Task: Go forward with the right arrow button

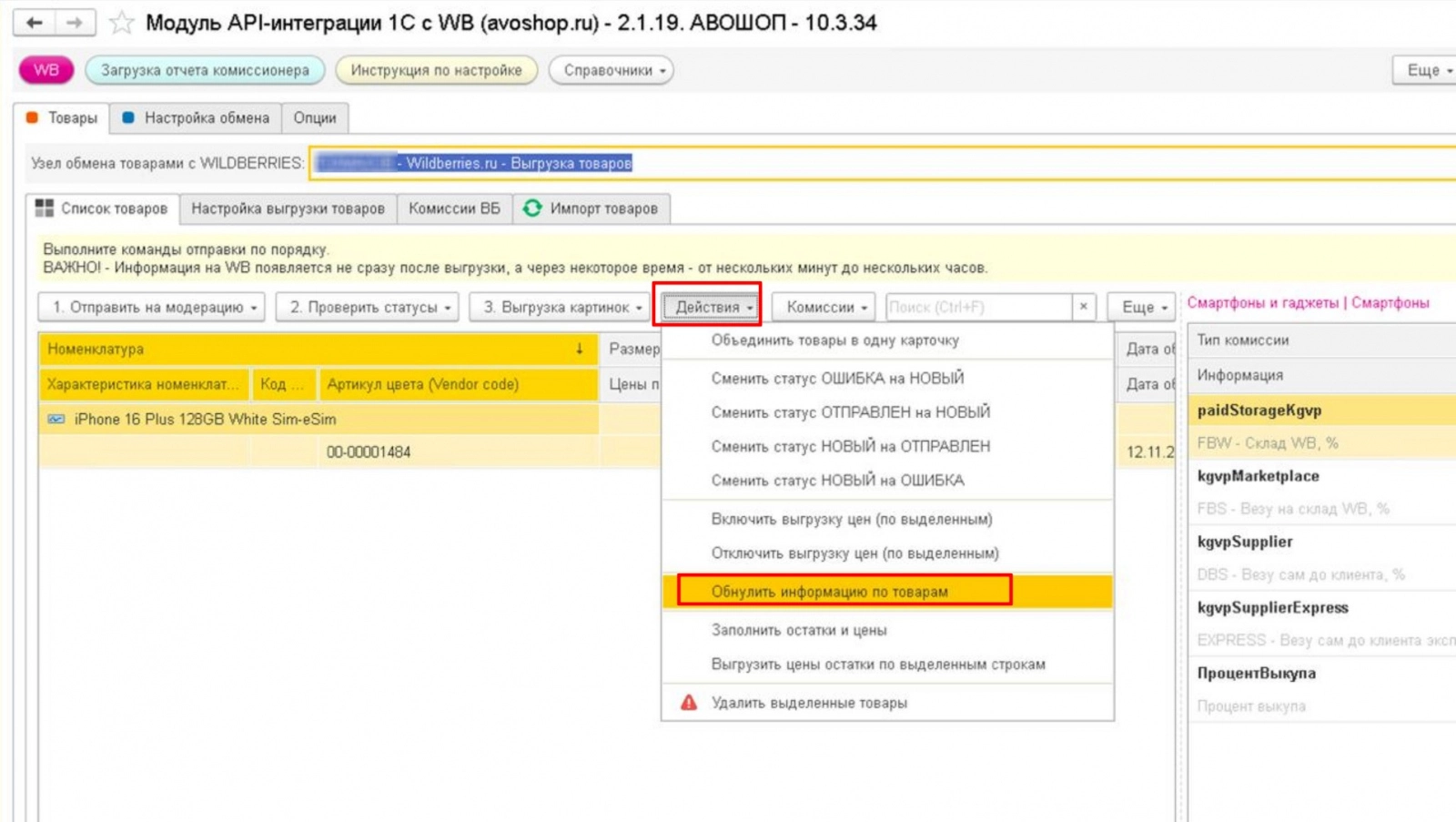Action: coord(75,23)
